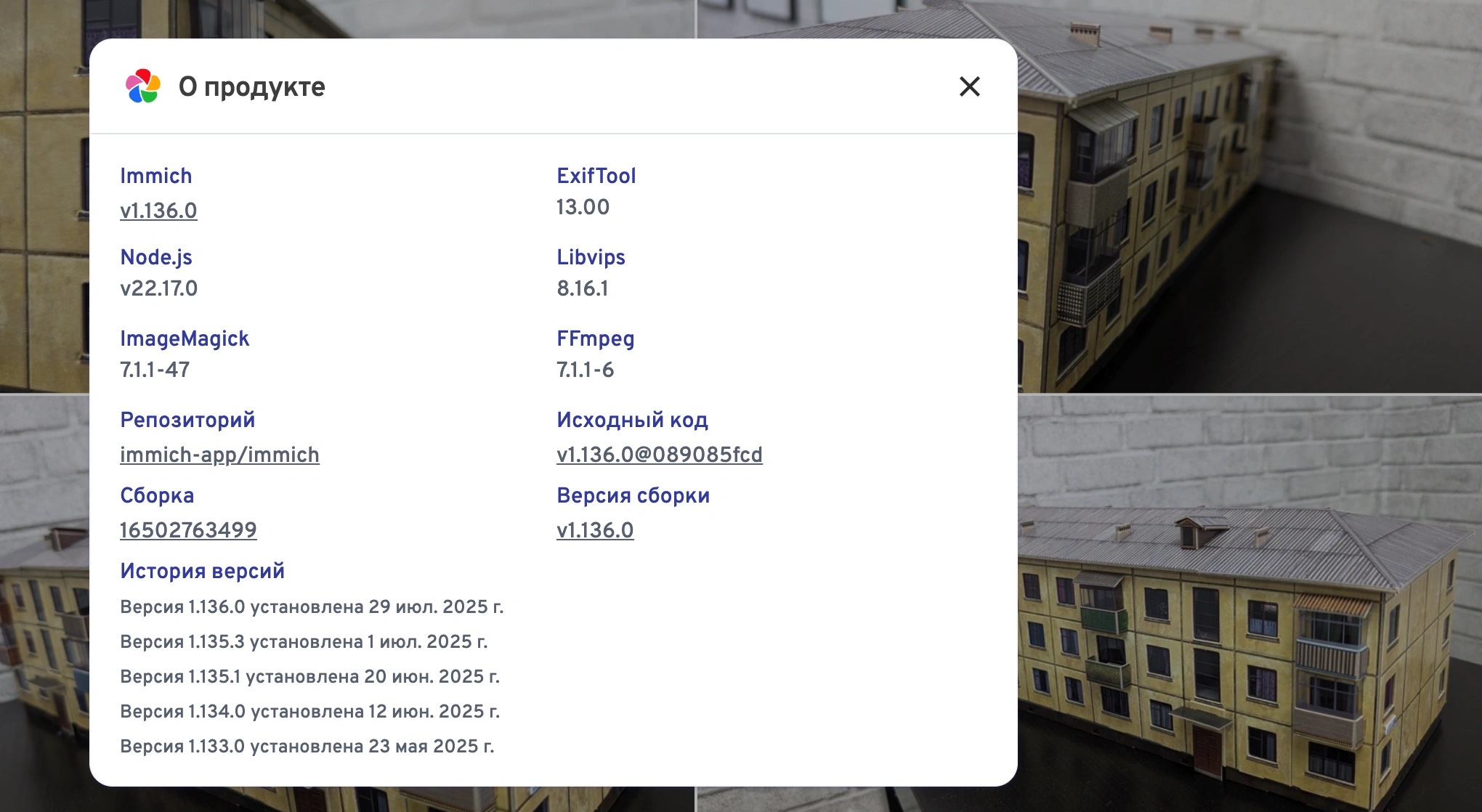Viewport: 1482px width, 812px height.
Task: Select the FFmpeg label
Action: click(595, 338)
